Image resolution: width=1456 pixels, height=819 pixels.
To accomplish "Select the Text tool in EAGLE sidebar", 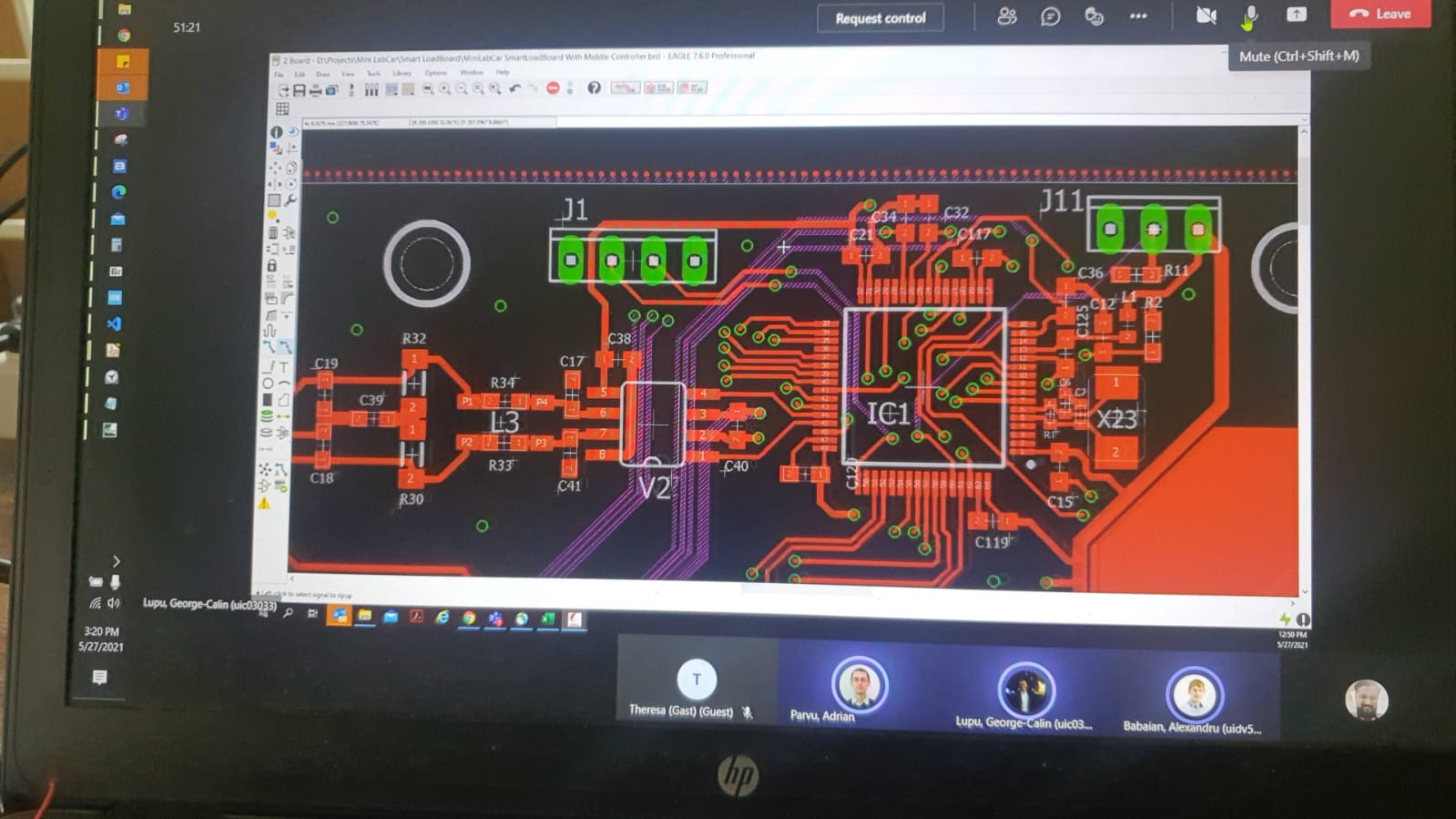I will [284, 367].
